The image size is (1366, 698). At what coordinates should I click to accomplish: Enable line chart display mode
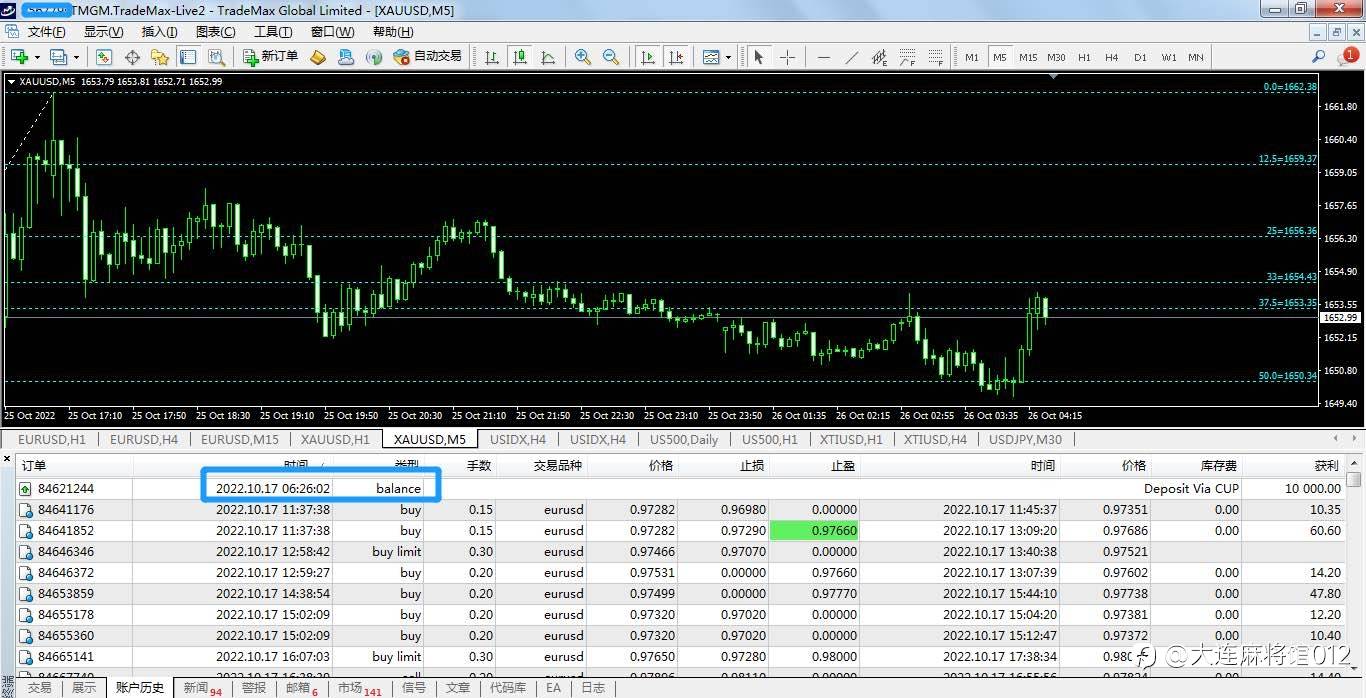click(547, 57)
